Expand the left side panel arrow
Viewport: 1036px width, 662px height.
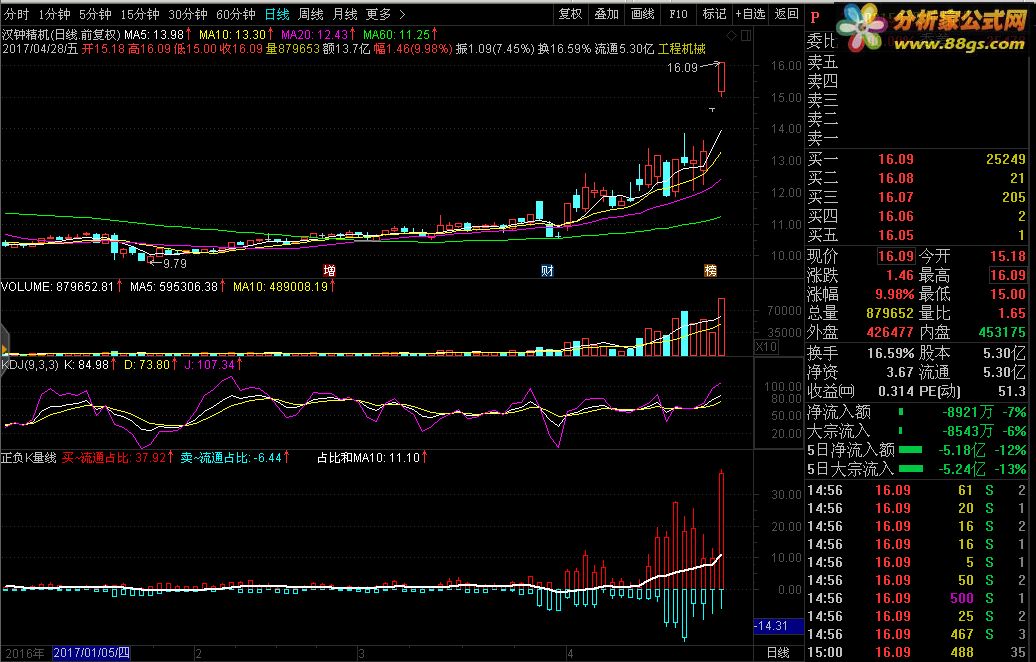point(3,349)
